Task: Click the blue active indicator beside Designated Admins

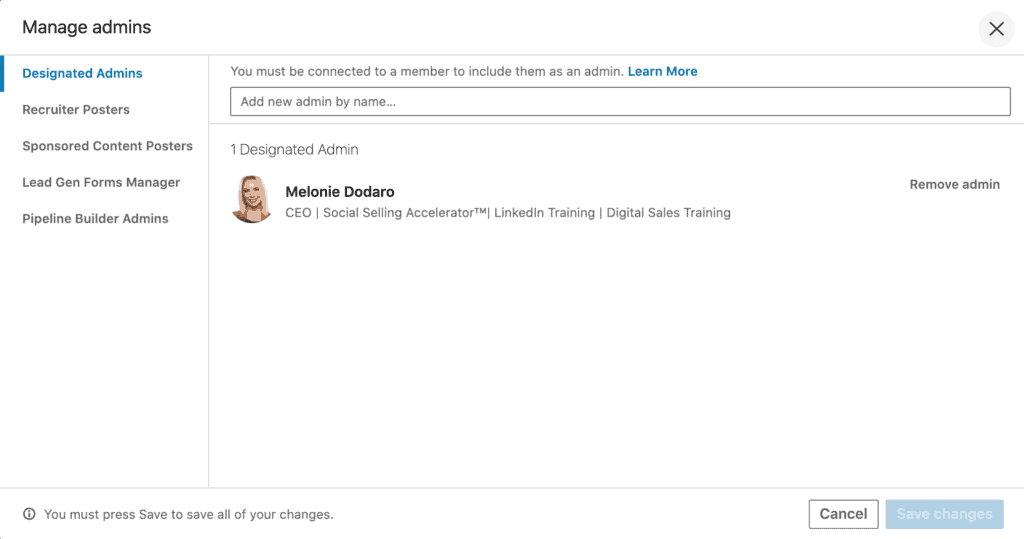Action: point(2,73)
